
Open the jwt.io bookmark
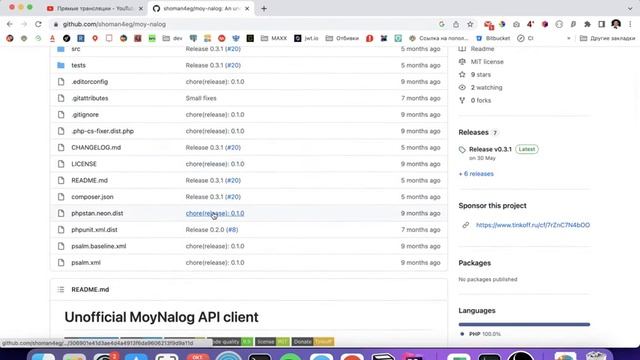(x=306, y=38)
